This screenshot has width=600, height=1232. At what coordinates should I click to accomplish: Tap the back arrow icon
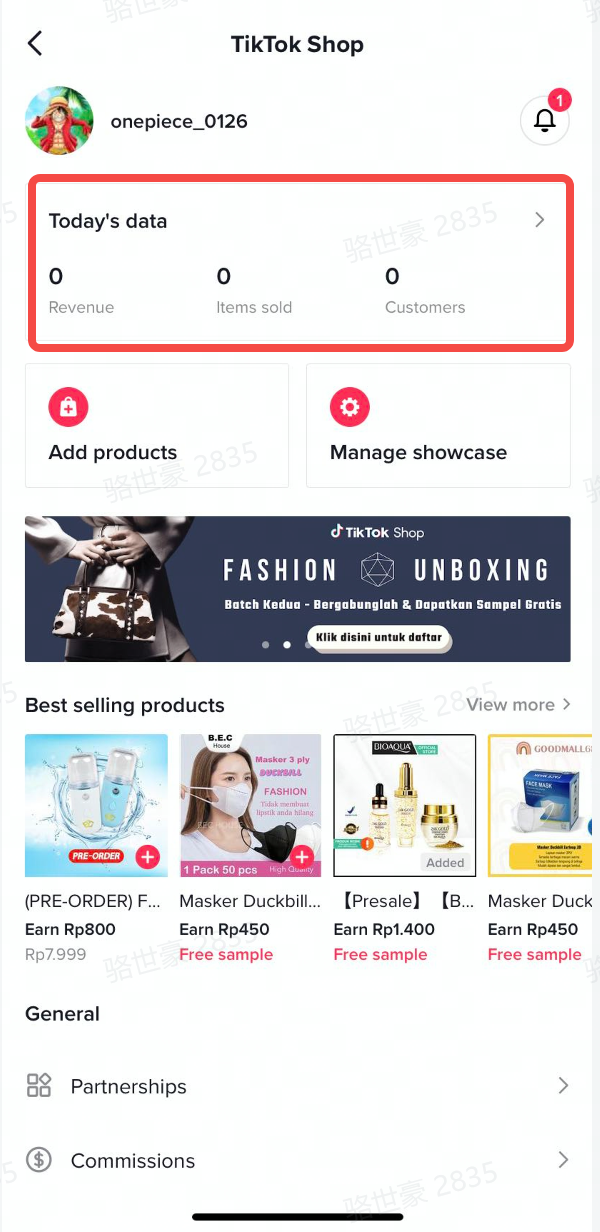36,44
